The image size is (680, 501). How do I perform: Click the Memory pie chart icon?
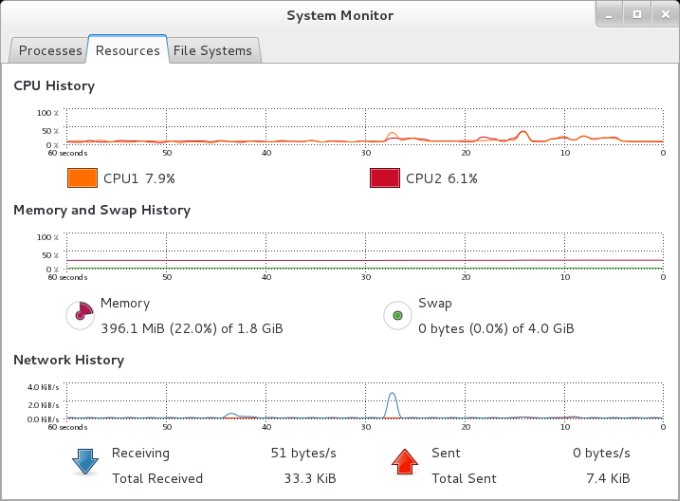[x=80, y=316]
